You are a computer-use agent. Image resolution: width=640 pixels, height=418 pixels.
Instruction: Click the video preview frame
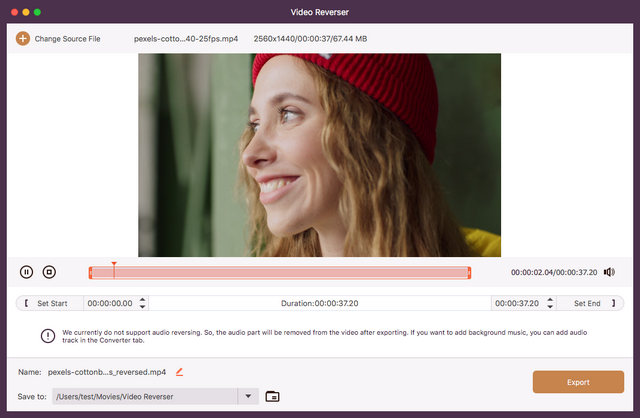(319, 155)
